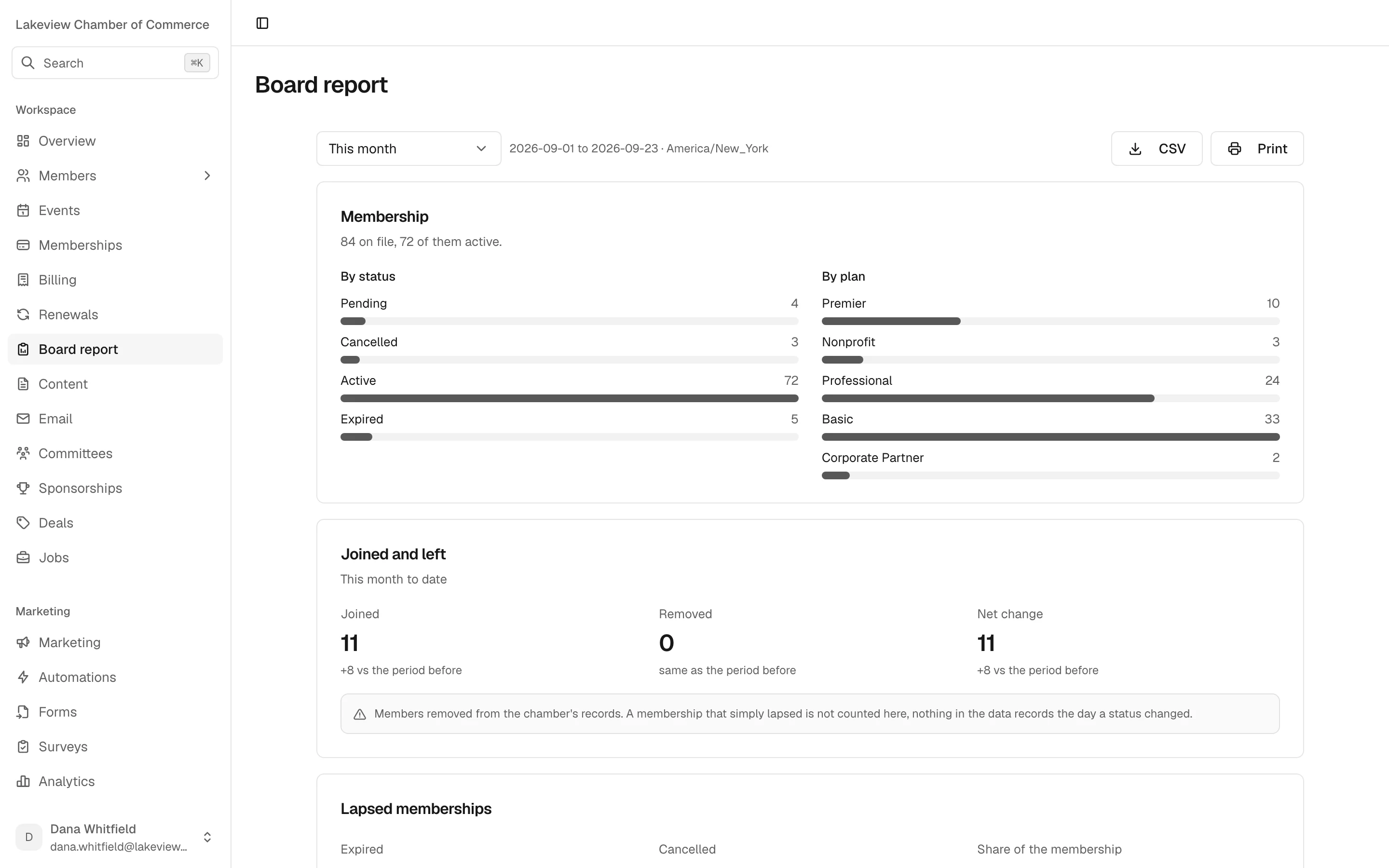Click the Sponsorships trophy icon
The height and width of the screenshot is (868, 1389).
click(23, 488)
